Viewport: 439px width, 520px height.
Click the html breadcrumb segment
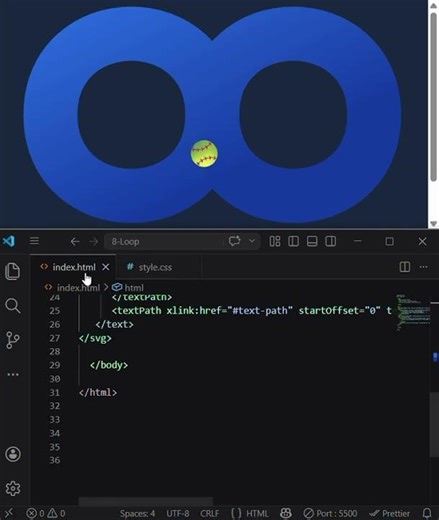pos(134,287)
